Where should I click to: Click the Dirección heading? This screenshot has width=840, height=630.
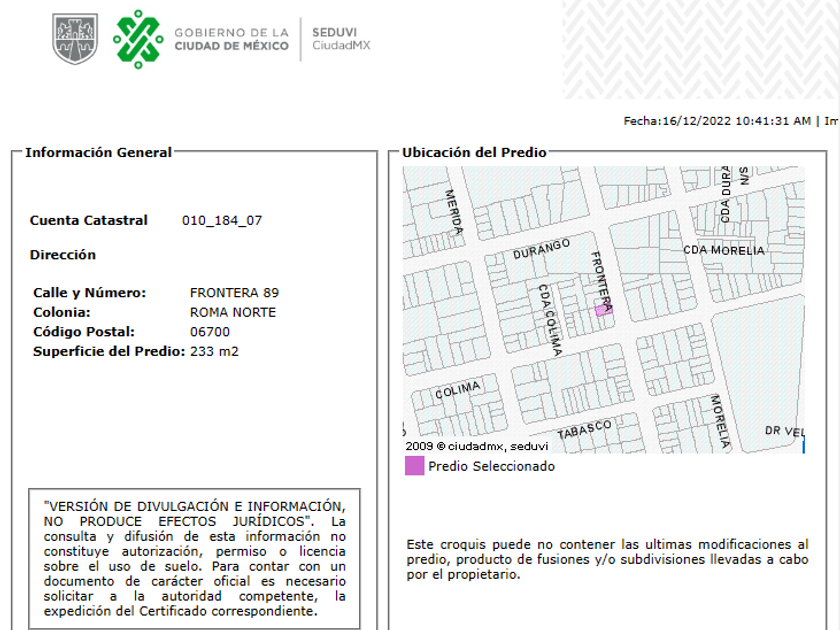coord(63,254)
